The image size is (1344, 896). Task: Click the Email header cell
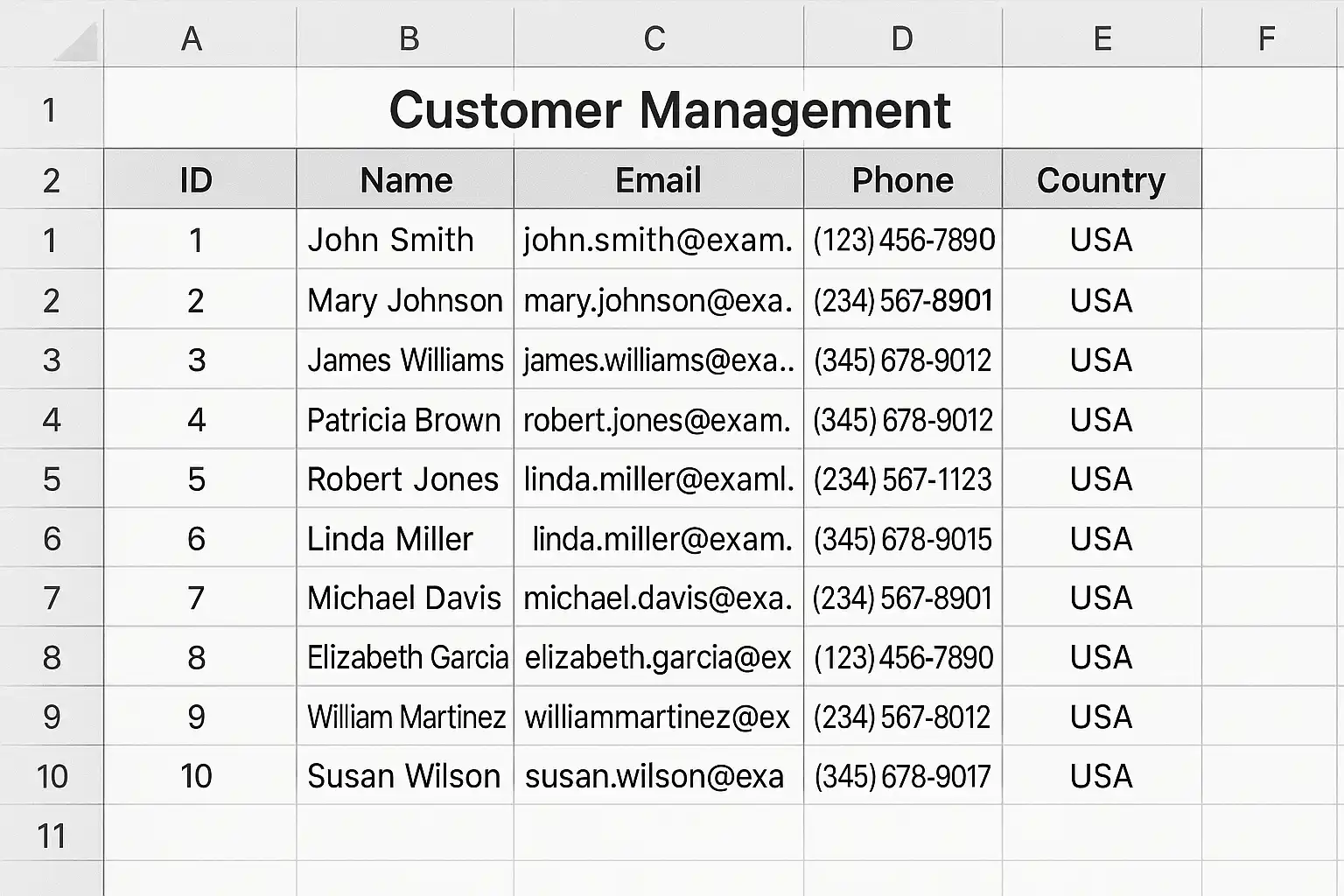coord(658,180)
